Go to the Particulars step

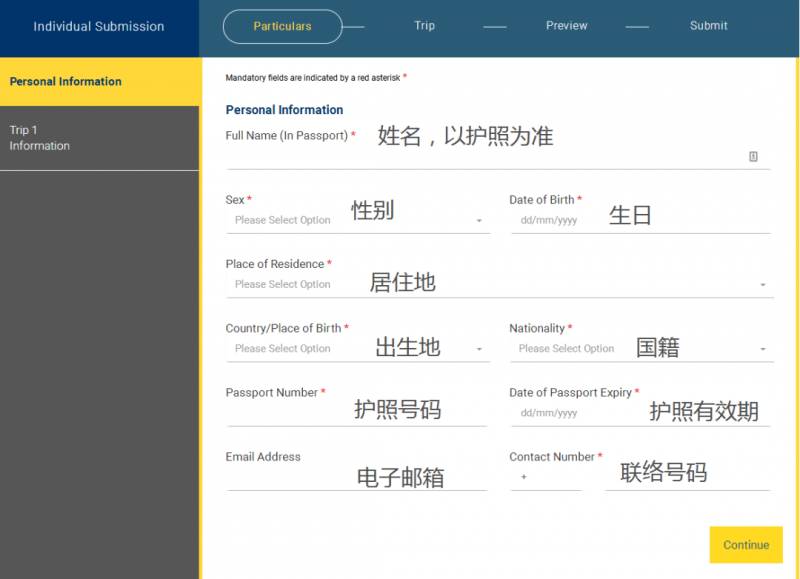pyautogui.click(x=282, y=26)
